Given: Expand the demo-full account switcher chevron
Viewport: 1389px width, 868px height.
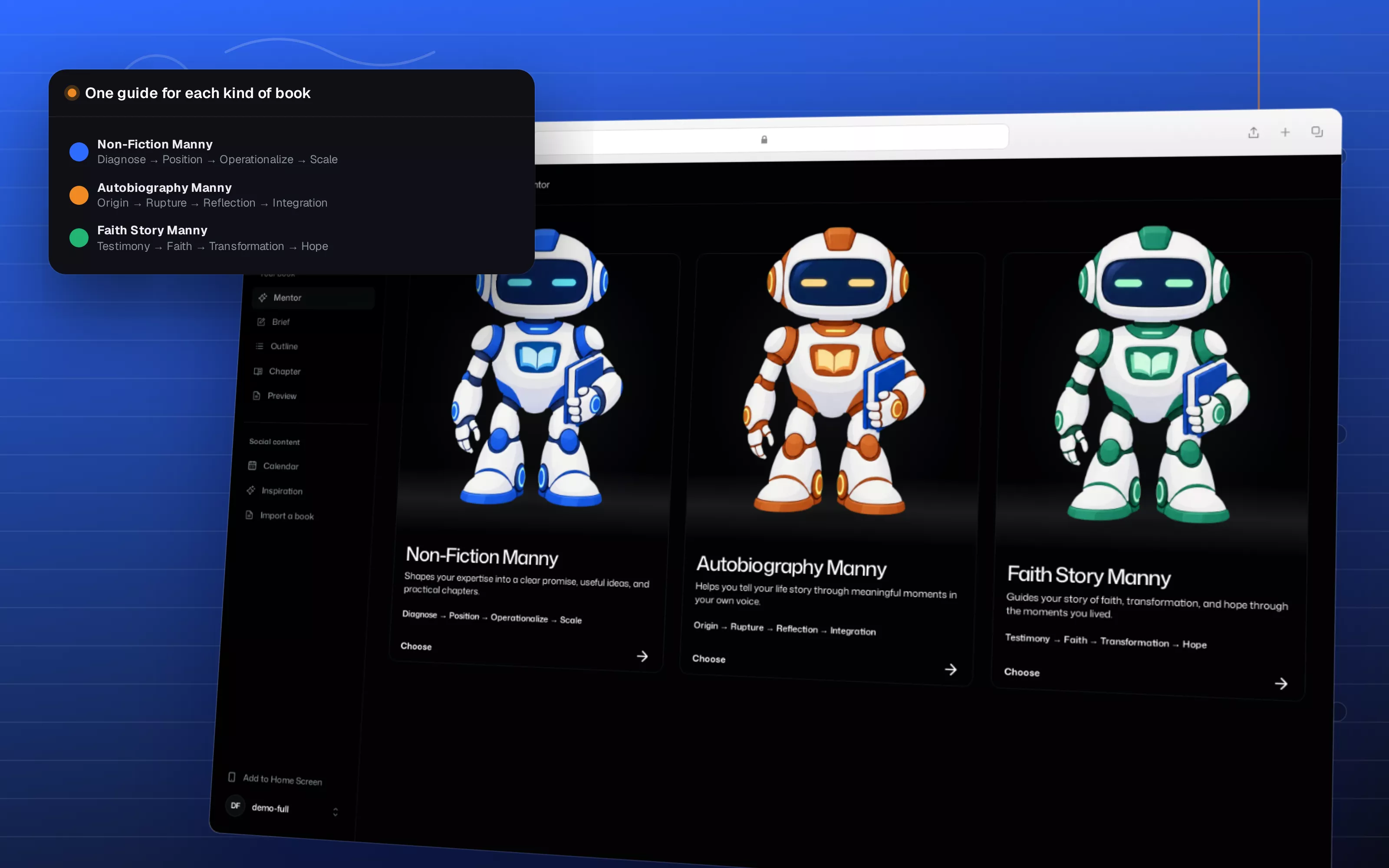Looking at the screenshot, I should pyautogui.click(x=335, y=811).
